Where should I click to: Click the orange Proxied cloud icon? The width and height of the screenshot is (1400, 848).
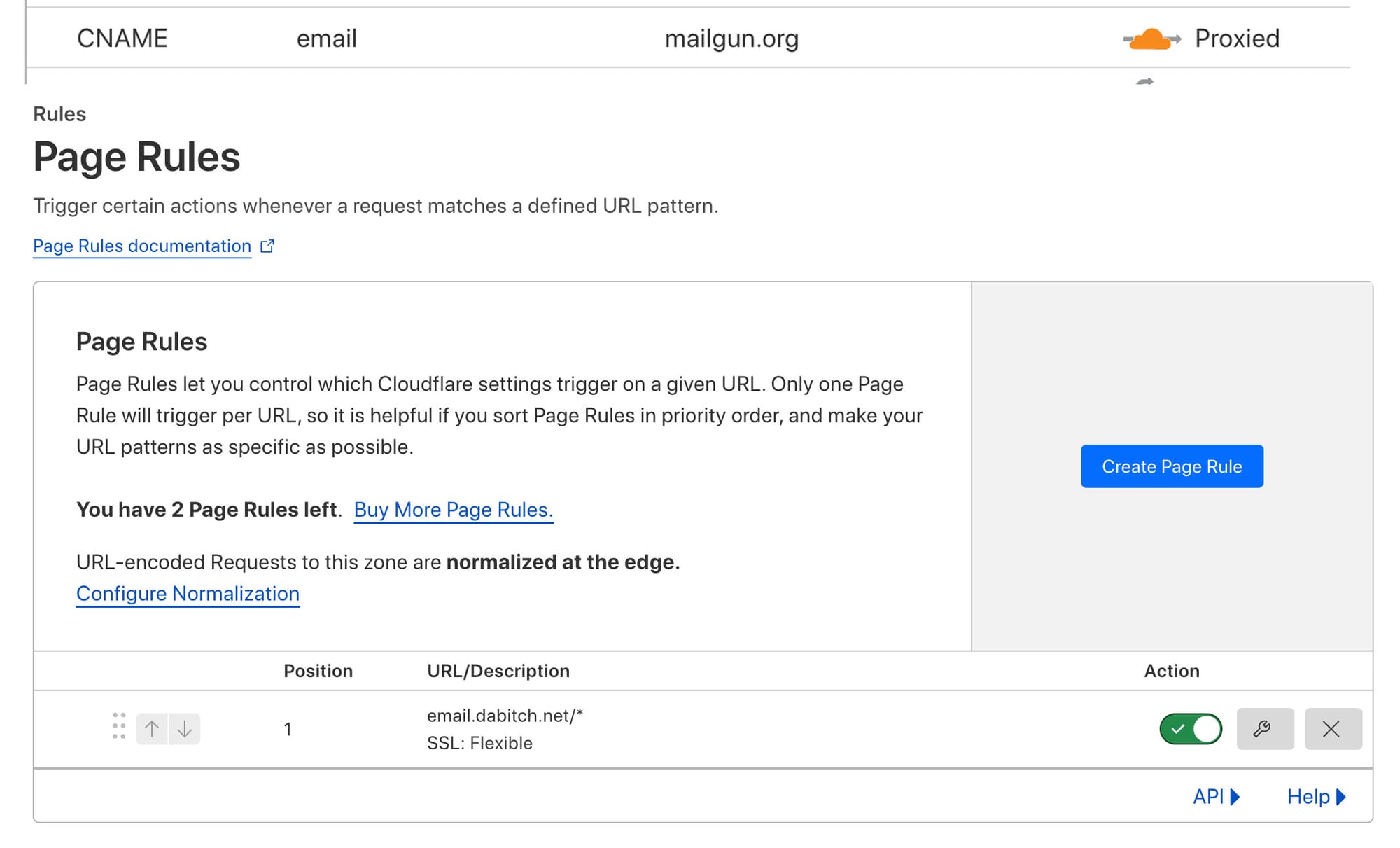(1151, 39)
